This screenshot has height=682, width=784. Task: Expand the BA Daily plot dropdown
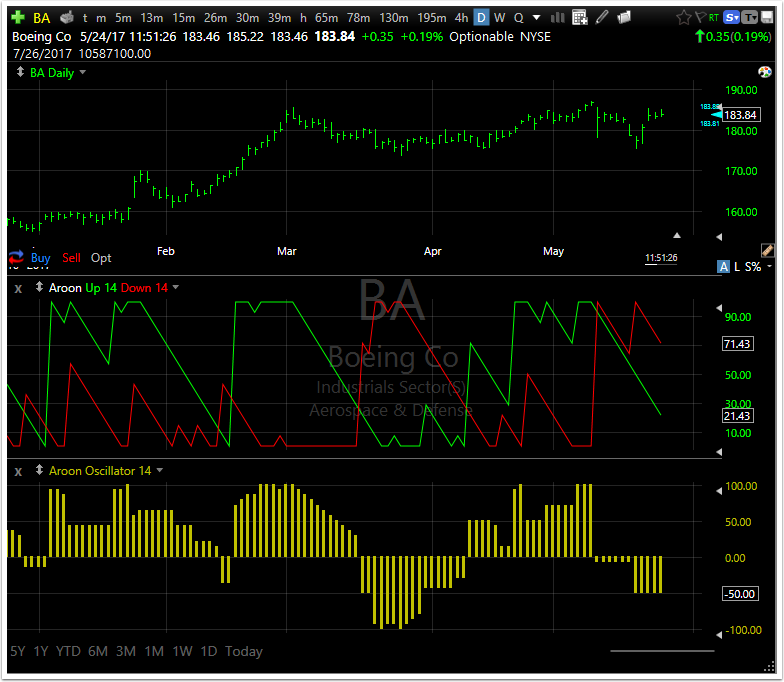click(x=83, y=72)
